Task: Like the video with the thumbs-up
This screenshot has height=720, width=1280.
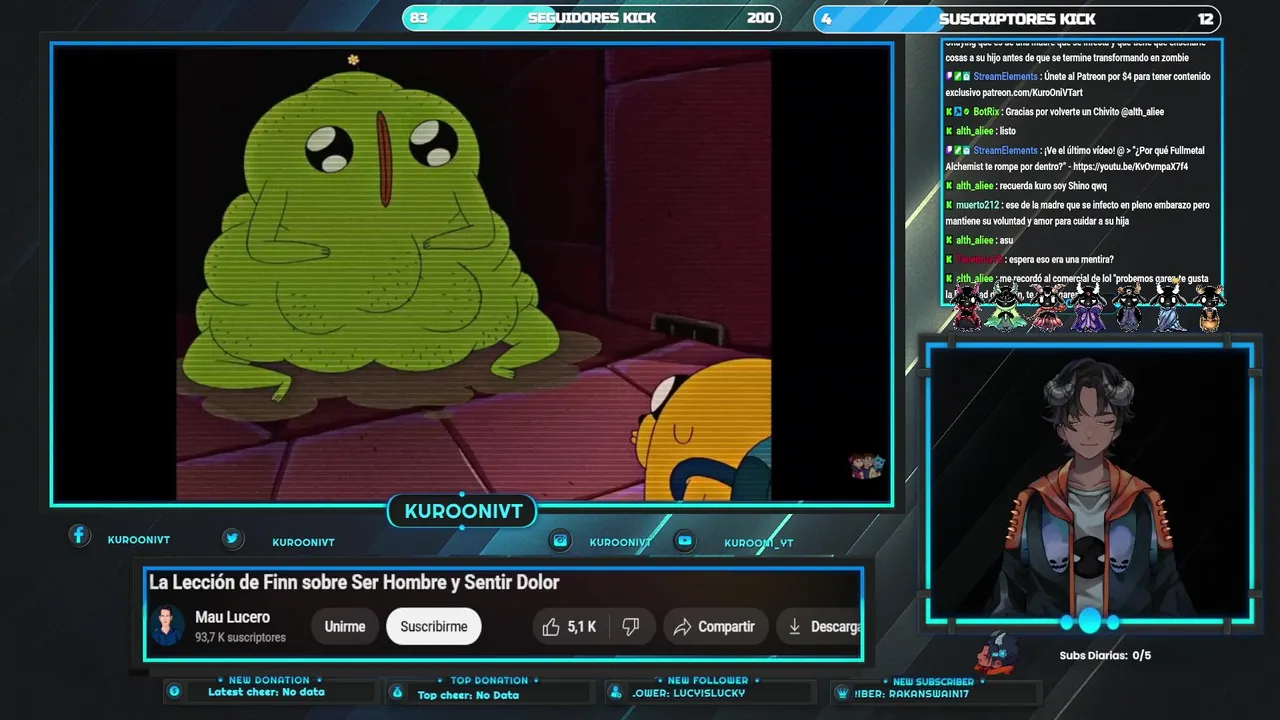Action: pos(551,627)
